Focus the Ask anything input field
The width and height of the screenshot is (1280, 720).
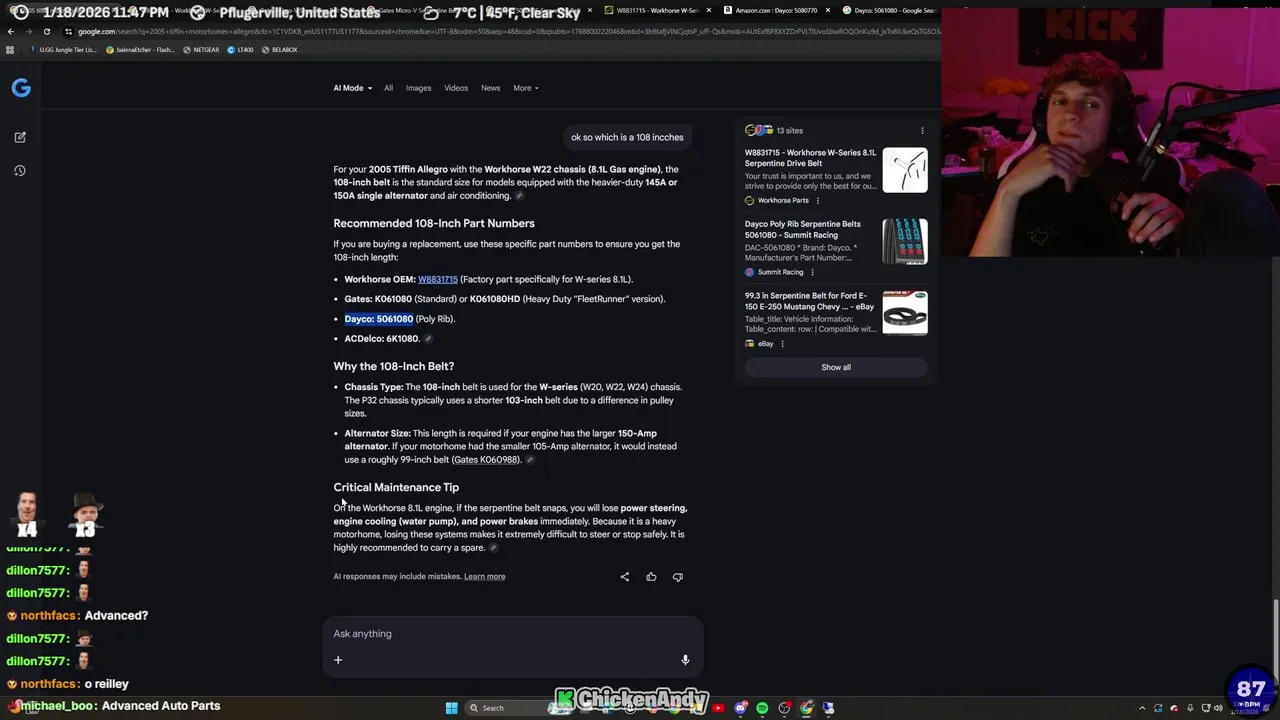(512, 634)
